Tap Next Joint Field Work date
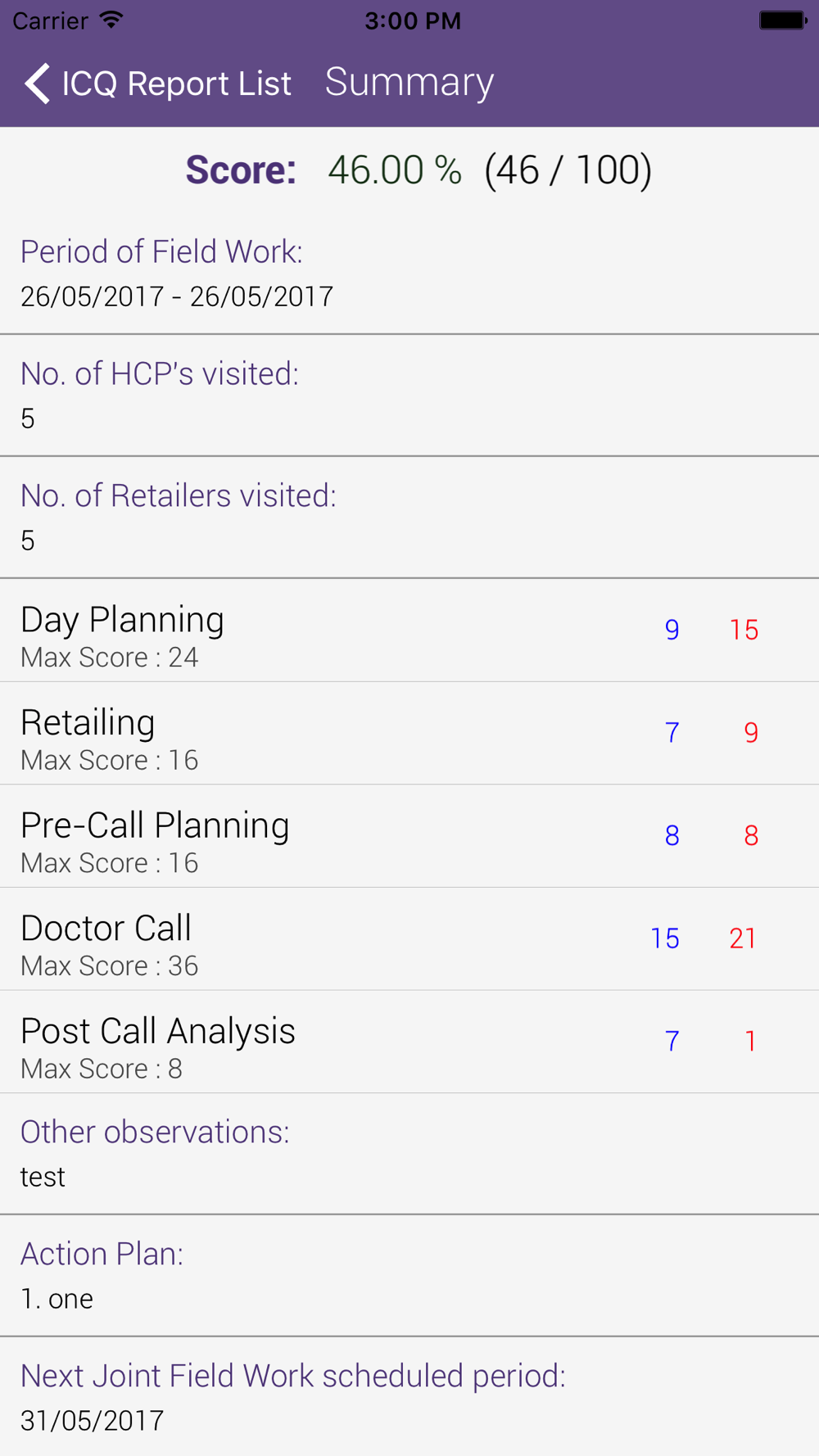The width and height of the screenshot is (819, 1456). pyautogui.click(x=93, y=1421)
